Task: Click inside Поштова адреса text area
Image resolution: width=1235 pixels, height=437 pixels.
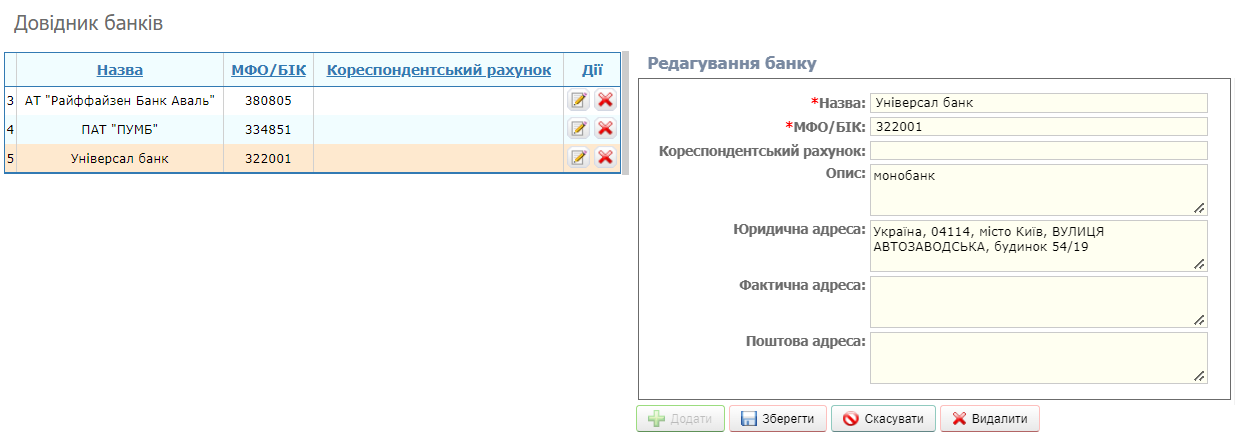Action: coord(1038,357)
